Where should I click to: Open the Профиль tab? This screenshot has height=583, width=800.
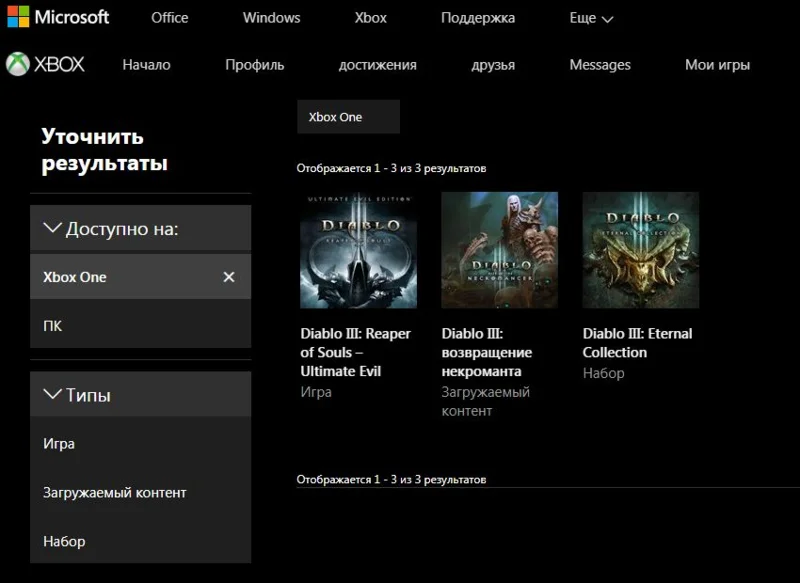click(x=254, y=65)
